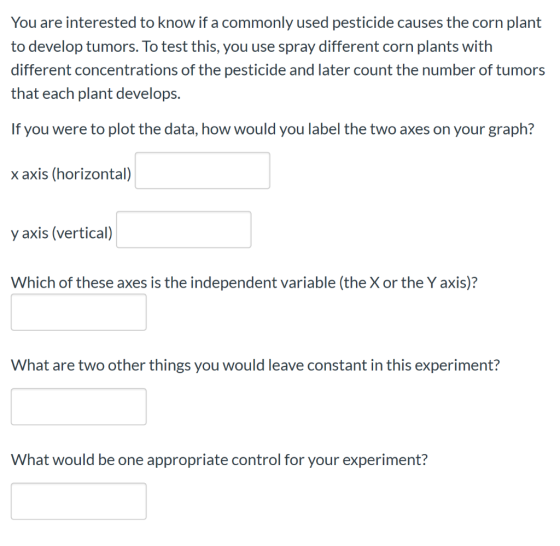
Task: Click the 'y axis (vertical)' label
Action: click(x=62, y=233)
